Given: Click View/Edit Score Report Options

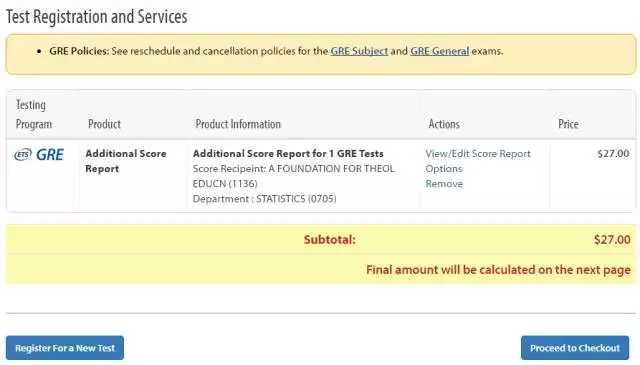Looking at the screenshot, I should click(x=478, y=161).
